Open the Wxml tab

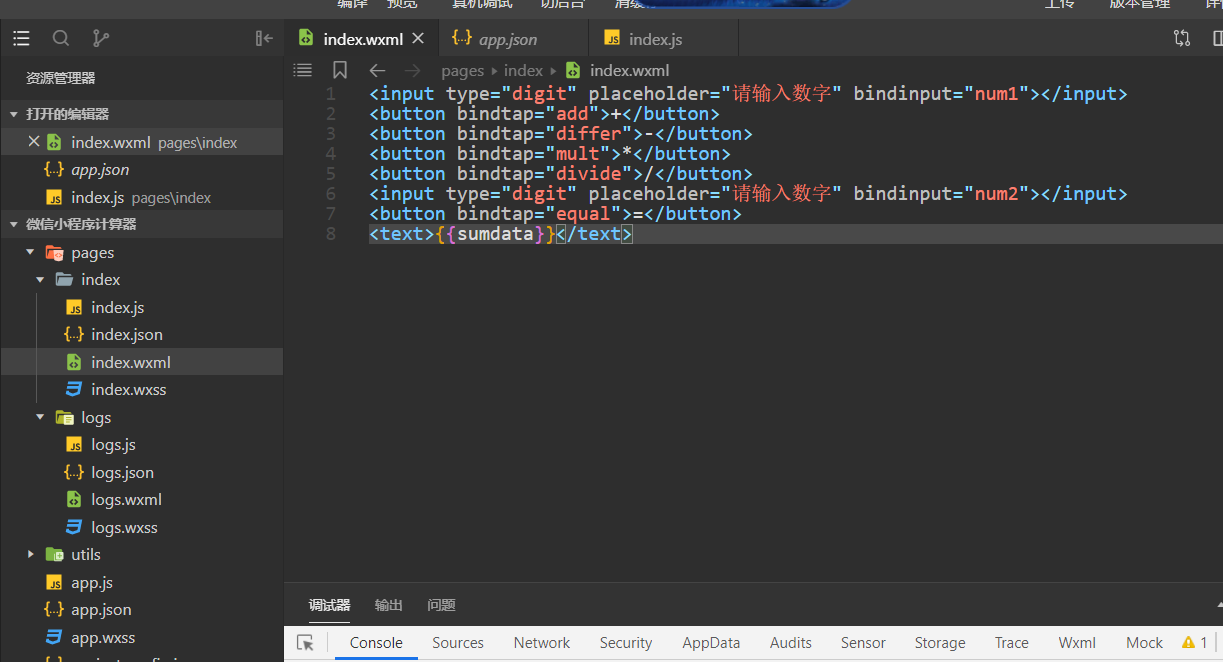click(1077, 643)
